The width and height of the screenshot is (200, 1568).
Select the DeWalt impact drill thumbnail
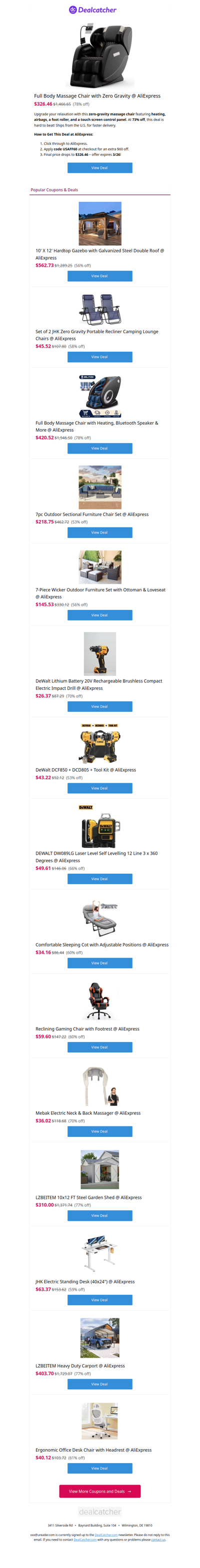tap(100, 654)
